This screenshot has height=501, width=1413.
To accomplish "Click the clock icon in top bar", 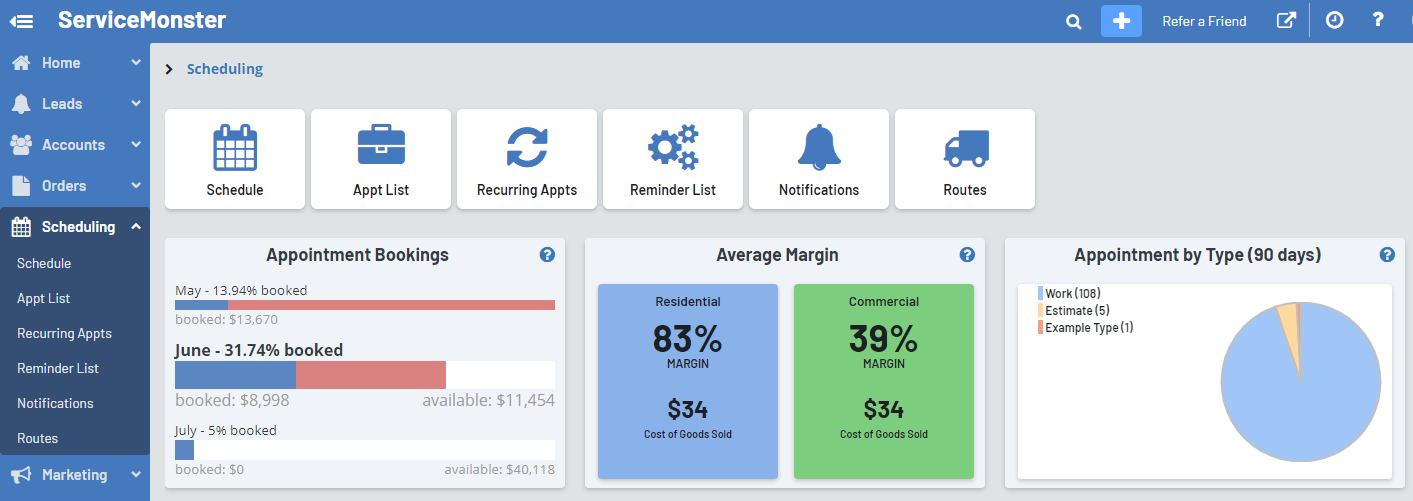I will tap(1334, 21).
